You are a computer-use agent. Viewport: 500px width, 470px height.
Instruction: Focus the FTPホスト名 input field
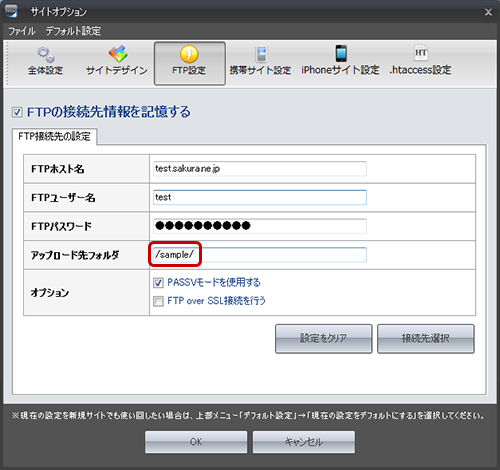coord(260,169)
